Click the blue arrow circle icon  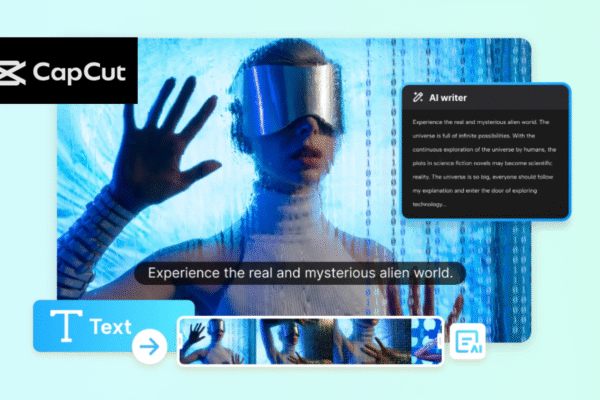click(149, 347)
